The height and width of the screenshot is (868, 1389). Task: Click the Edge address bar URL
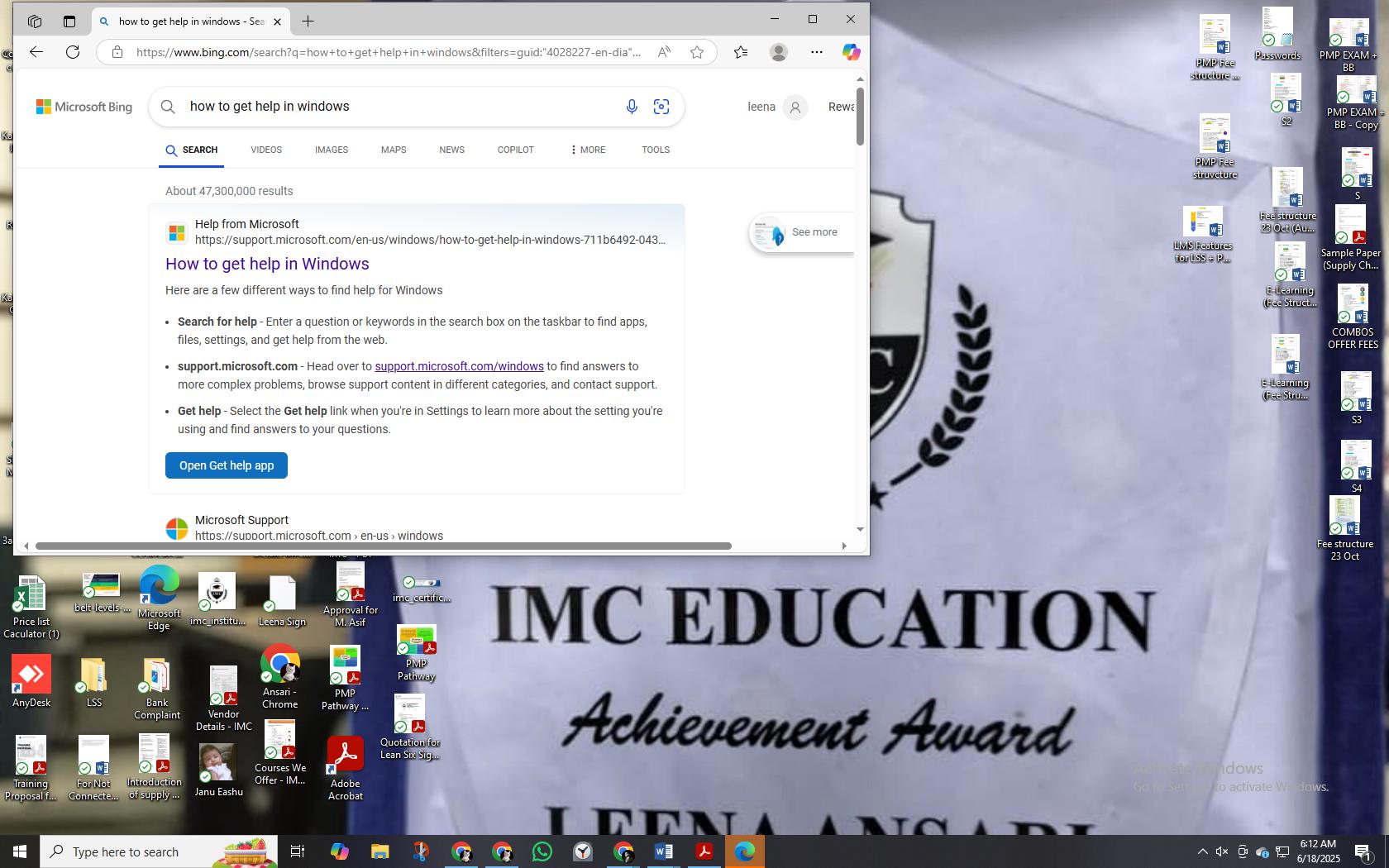pyautogui.click(x=389, y=52)
